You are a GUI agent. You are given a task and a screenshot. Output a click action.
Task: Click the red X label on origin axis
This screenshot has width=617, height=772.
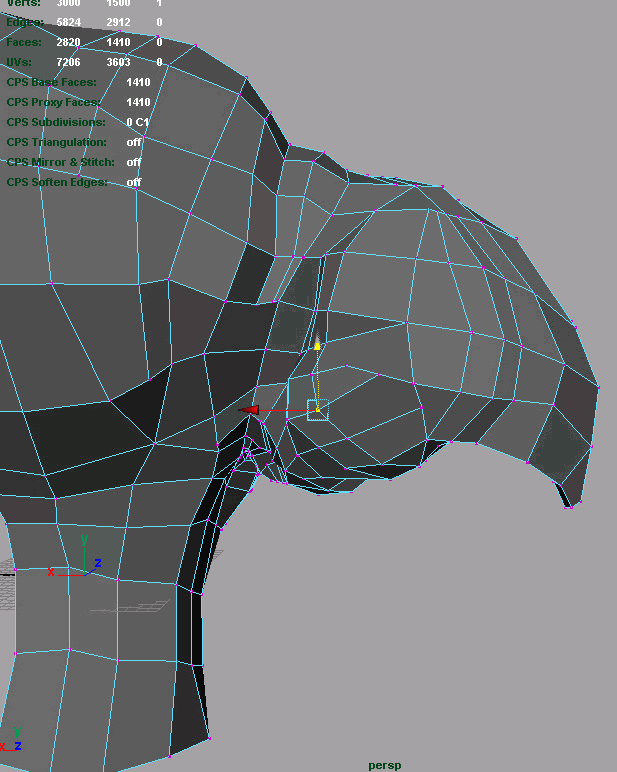[x=51, y=572]
